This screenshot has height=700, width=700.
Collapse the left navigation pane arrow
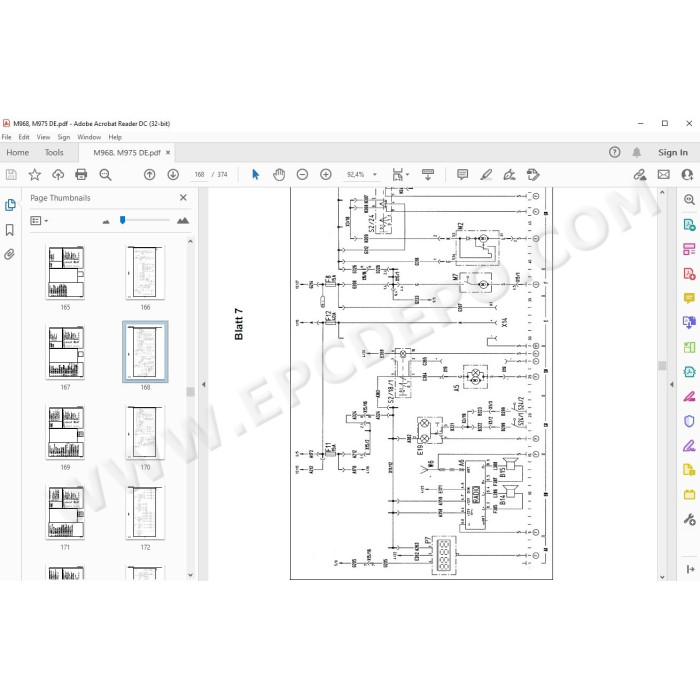click(x=204, y=384)
